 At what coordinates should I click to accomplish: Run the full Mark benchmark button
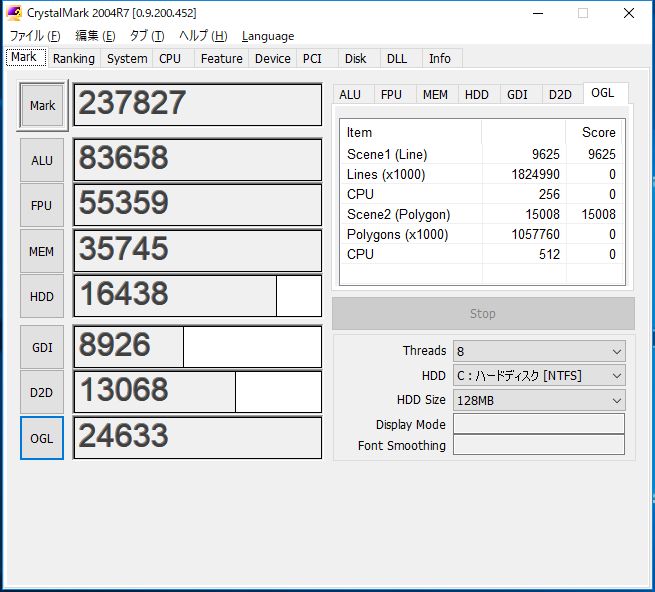pos(42,105)
